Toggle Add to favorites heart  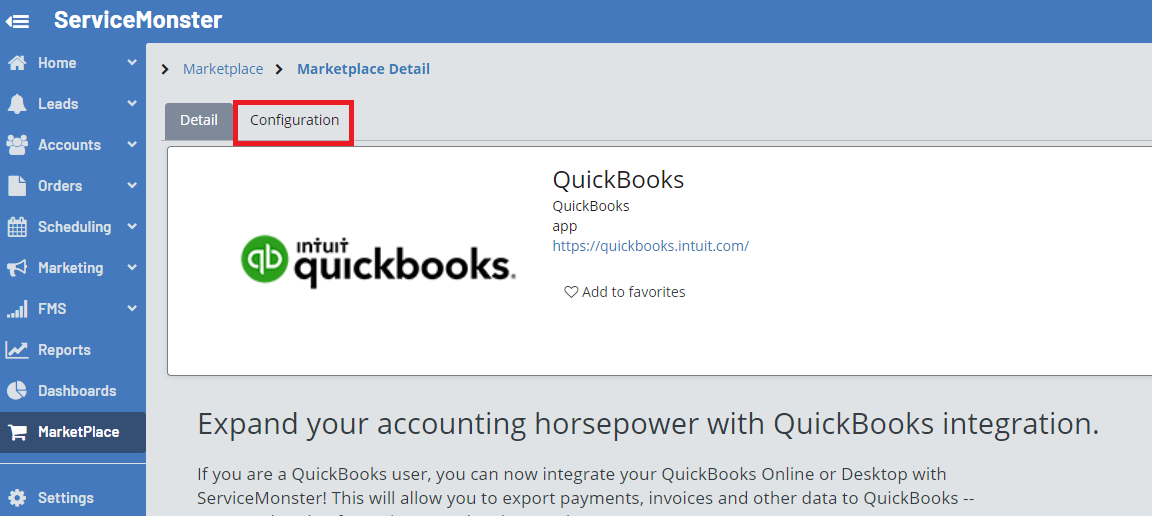click(571, 292)
